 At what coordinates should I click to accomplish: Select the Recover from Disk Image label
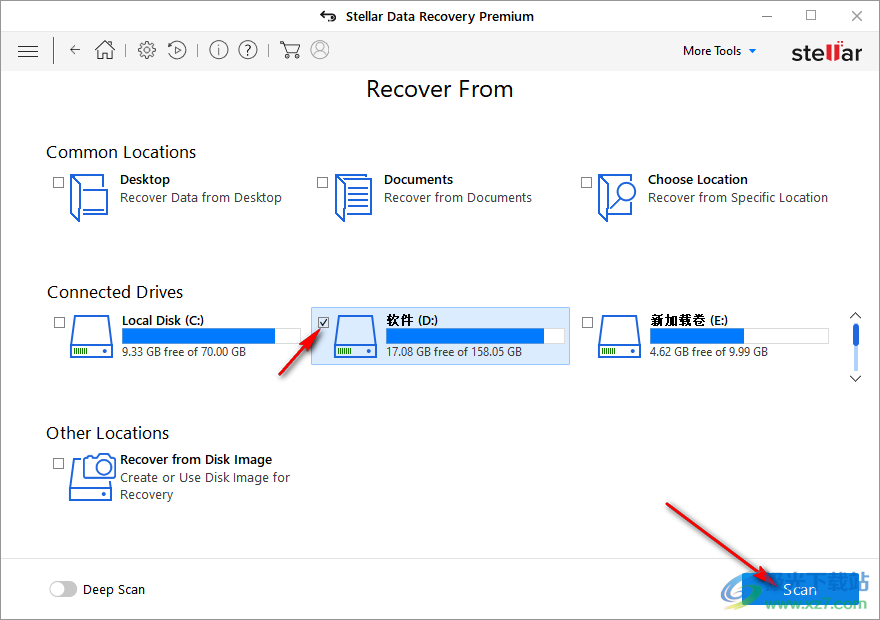196,460
